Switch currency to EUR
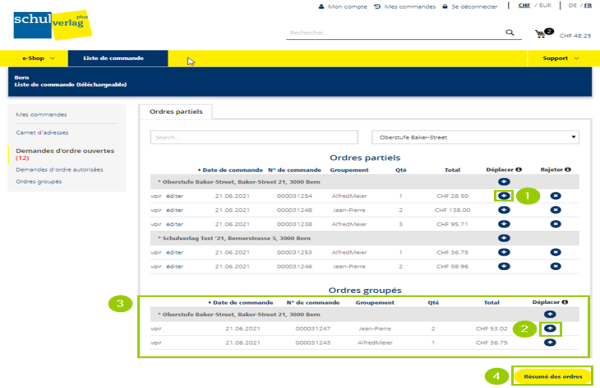 tap(545, 5)
